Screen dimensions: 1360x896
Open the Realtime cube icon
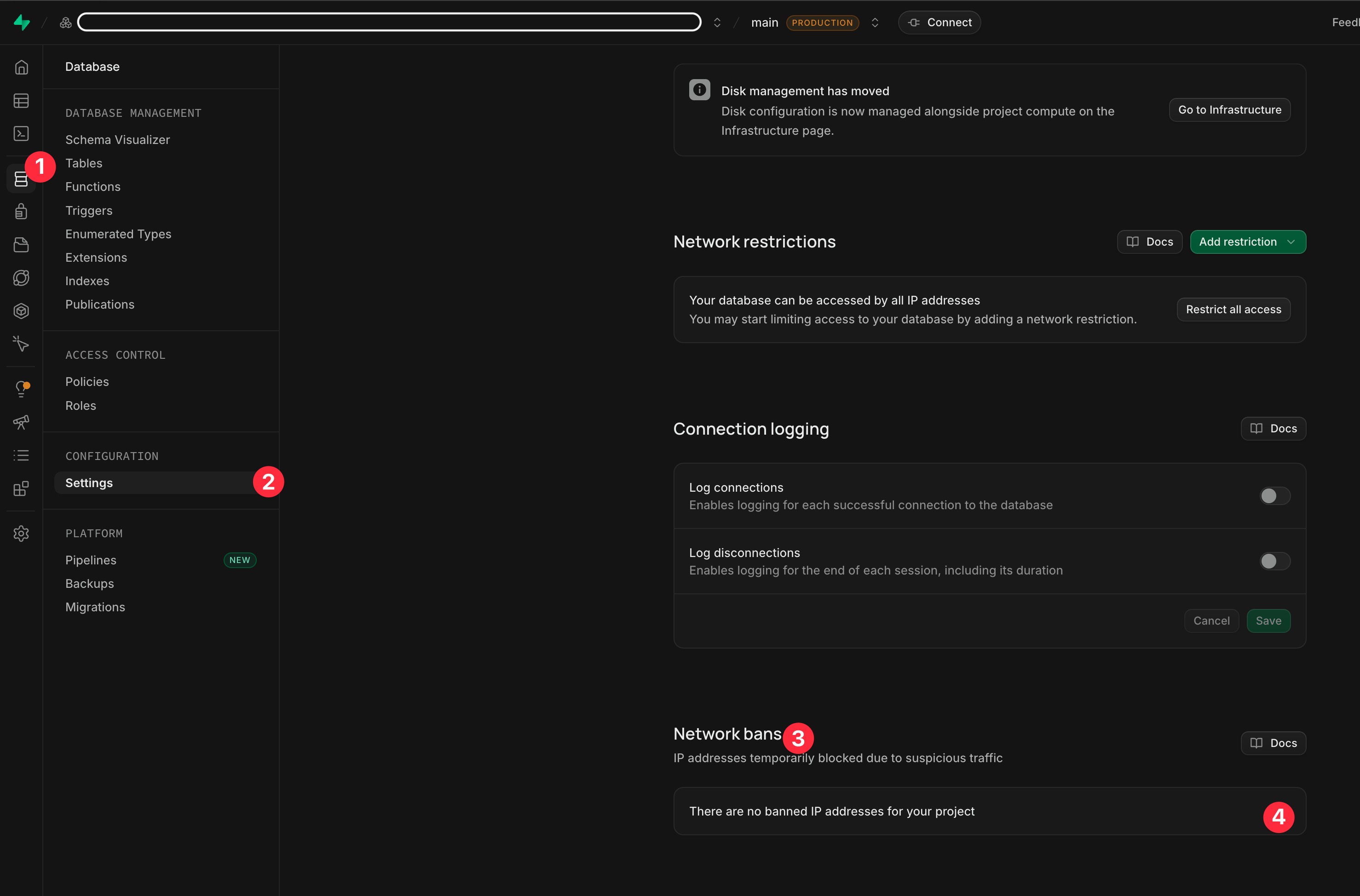click(21, 311)
